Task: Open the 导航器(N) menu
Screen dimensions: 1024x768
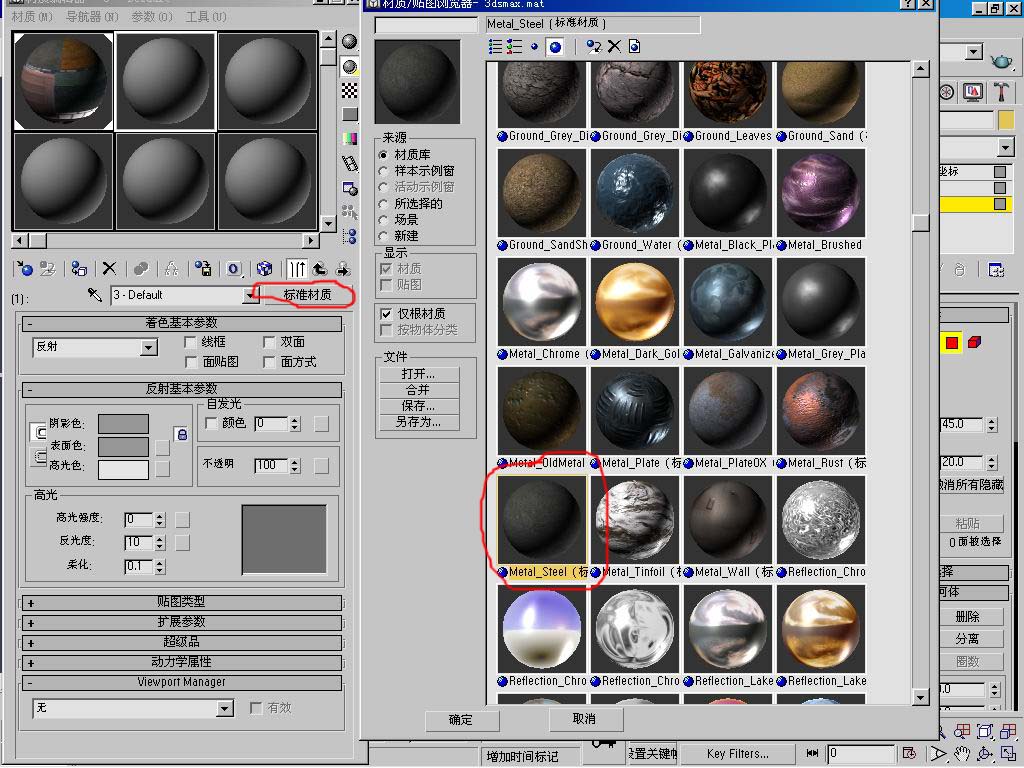Action: point(92,16)
